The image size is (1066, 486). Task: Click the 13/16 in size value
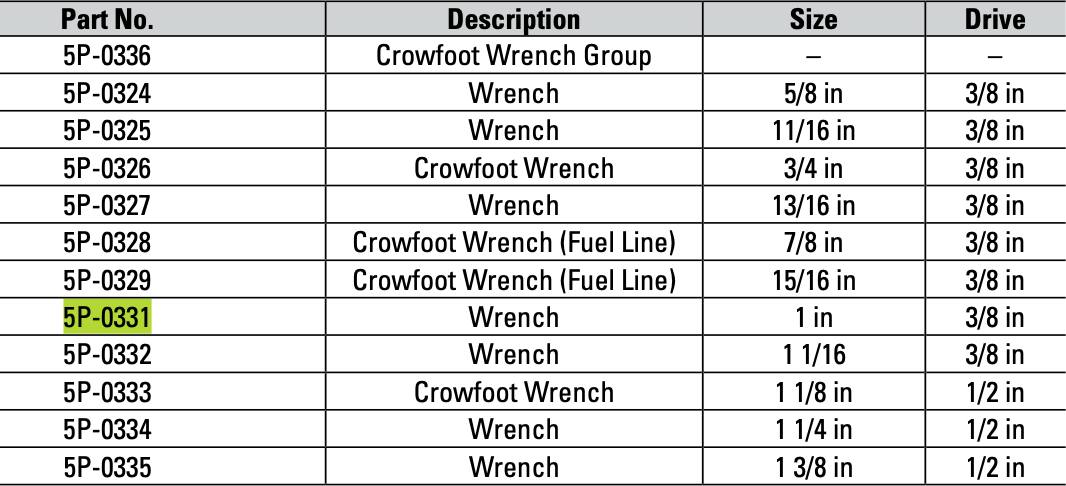(x=812, y=206)
